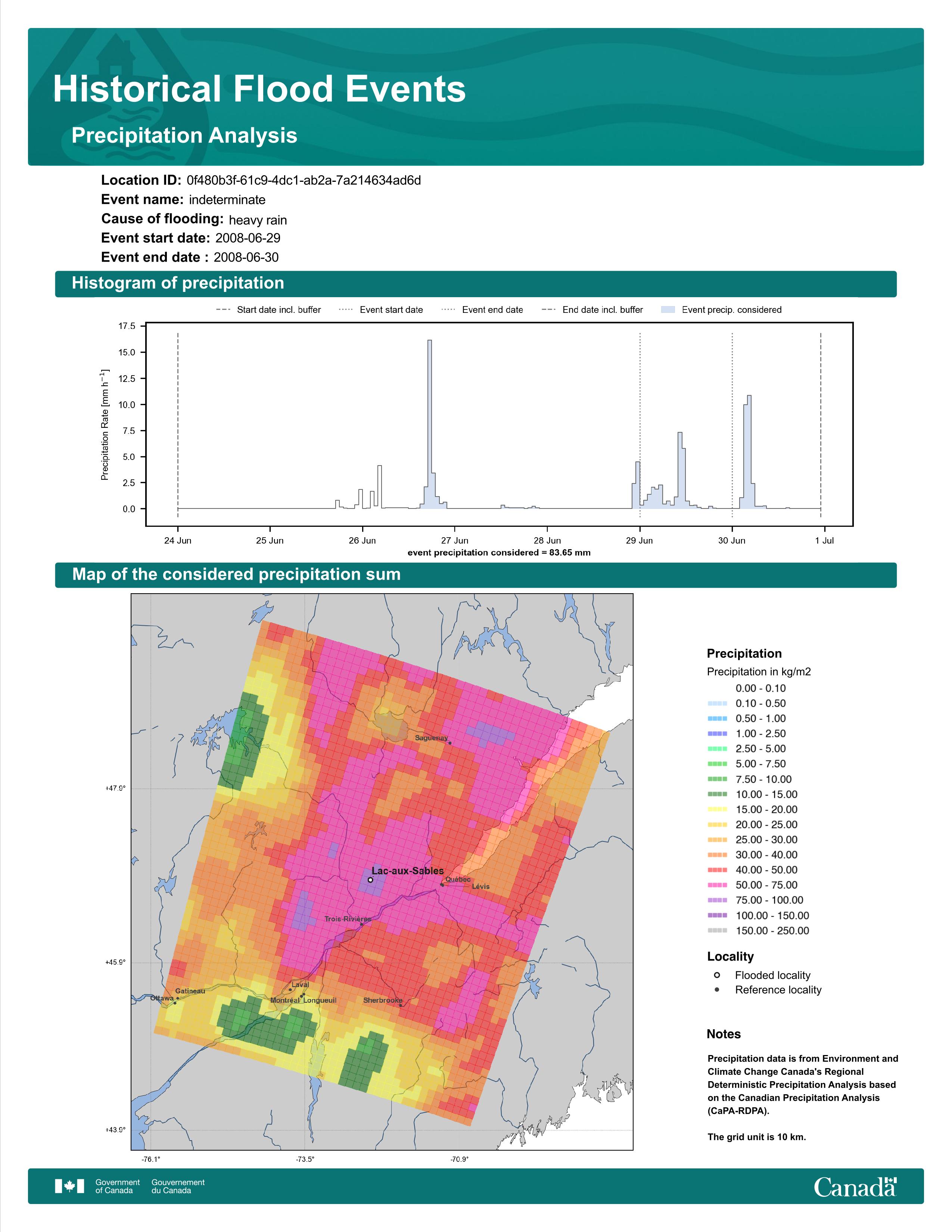Click cause of flooding value heavy rain
This screenshot has width=952, height=1232.
coord(258,220)
